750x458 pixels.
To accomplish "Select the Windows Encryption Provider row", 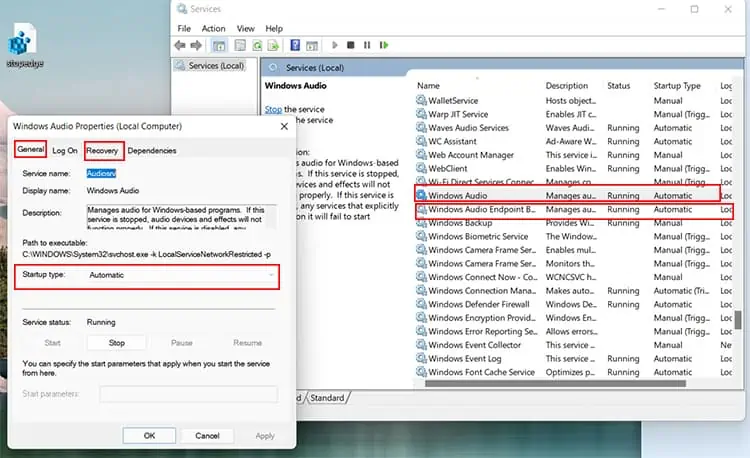I will (x=574, y=317).
